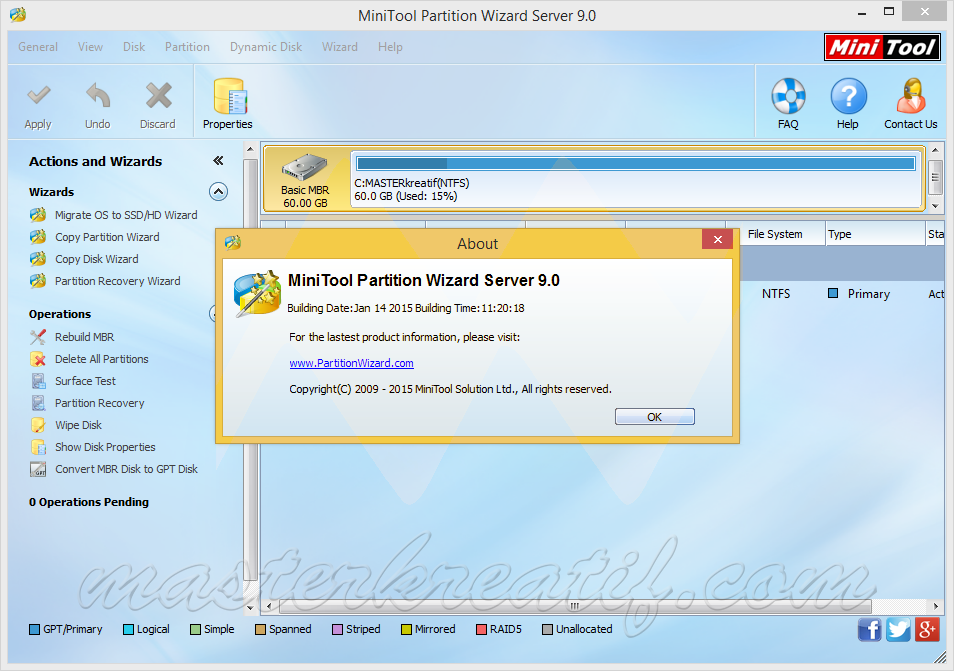The image size is (954, 671).
Task: Open the Google Plus social icon
Action: pos(927,630)
